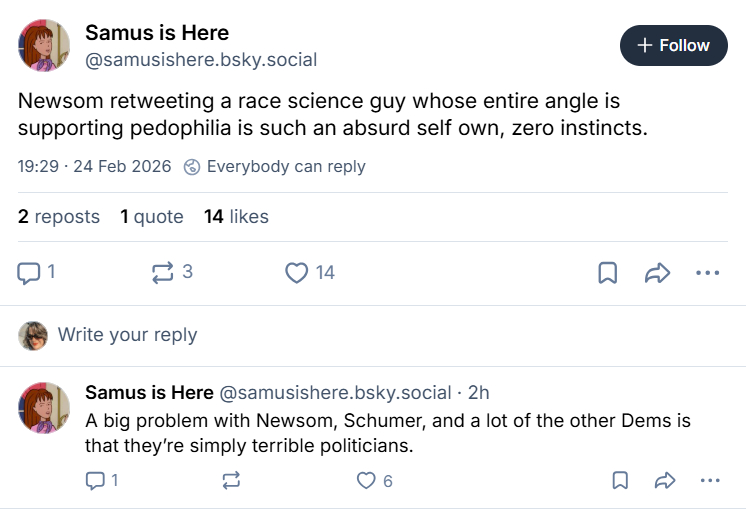This screenshot has width=746, height=518.
Task: Like the reply with 6 likes
Action: point(366,481)
